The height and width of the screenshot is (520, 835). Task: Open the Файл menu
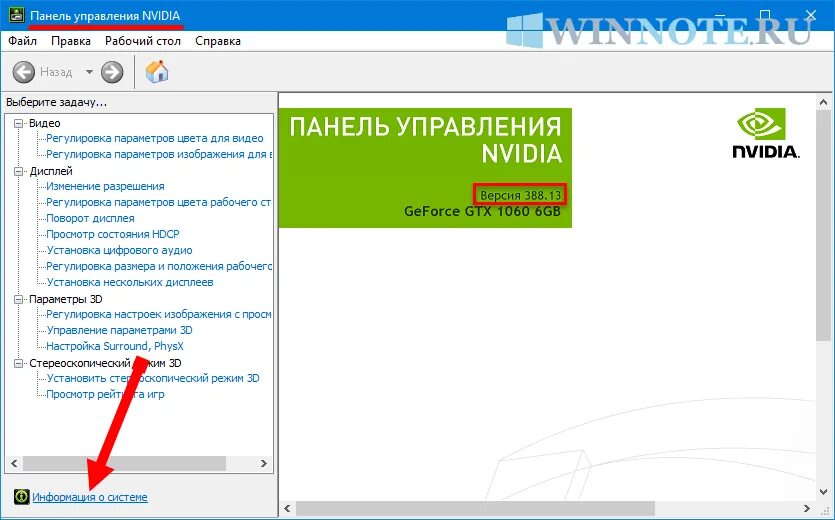coord(22,41)
